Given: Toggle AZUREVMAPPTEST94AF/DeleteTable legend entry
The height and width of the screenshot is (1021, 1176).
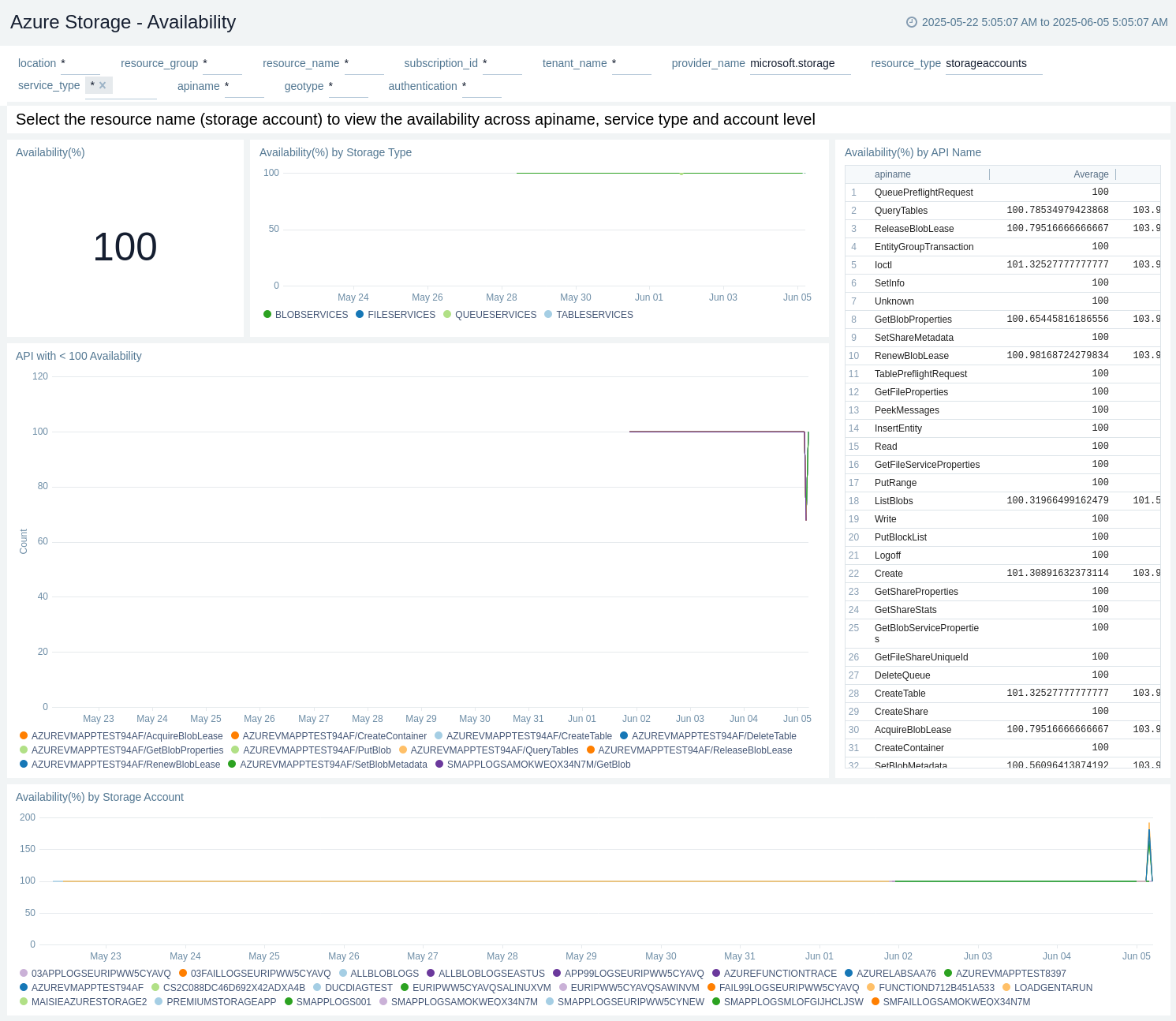Looking at the screenshot, I should (x=708, y=736).
